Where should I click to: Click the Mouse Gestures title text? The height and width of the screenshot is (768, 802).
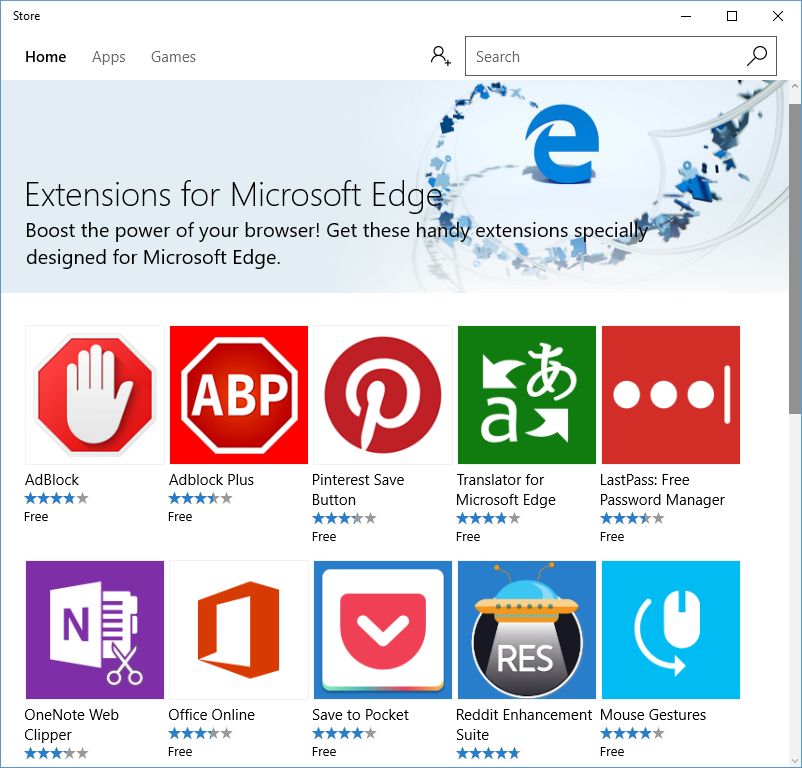click(653, 714)
